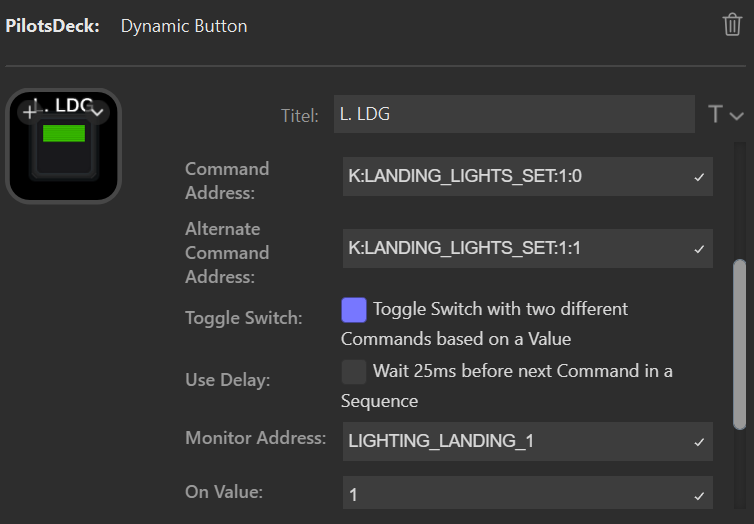The height and width of the screenshot is (524, 754).
Task: Edit the Command Address text field
Action: (x=514, y=177)
